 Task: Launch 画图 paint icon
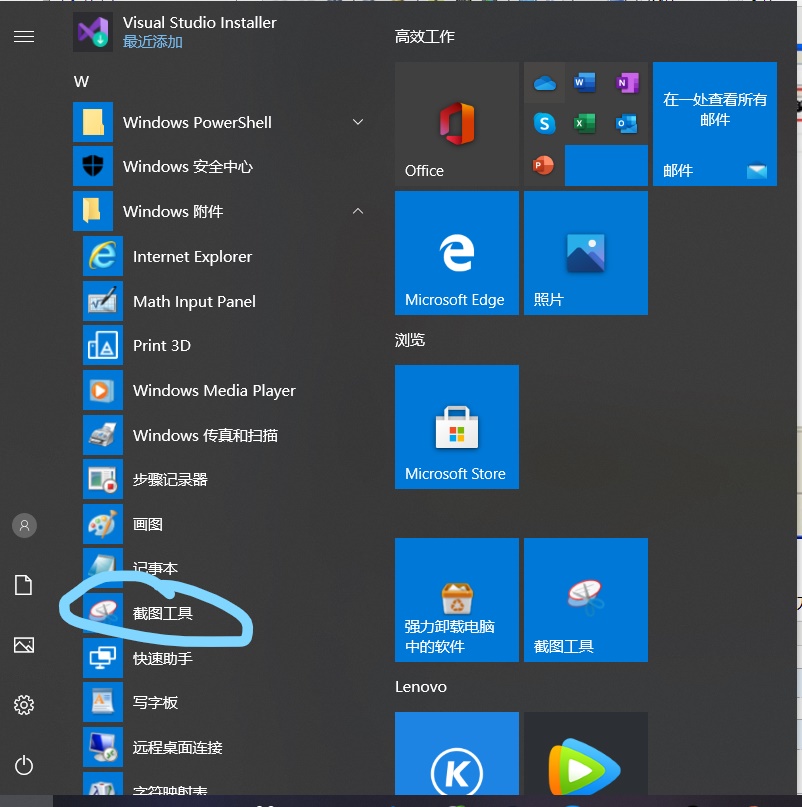coord(103,524)
